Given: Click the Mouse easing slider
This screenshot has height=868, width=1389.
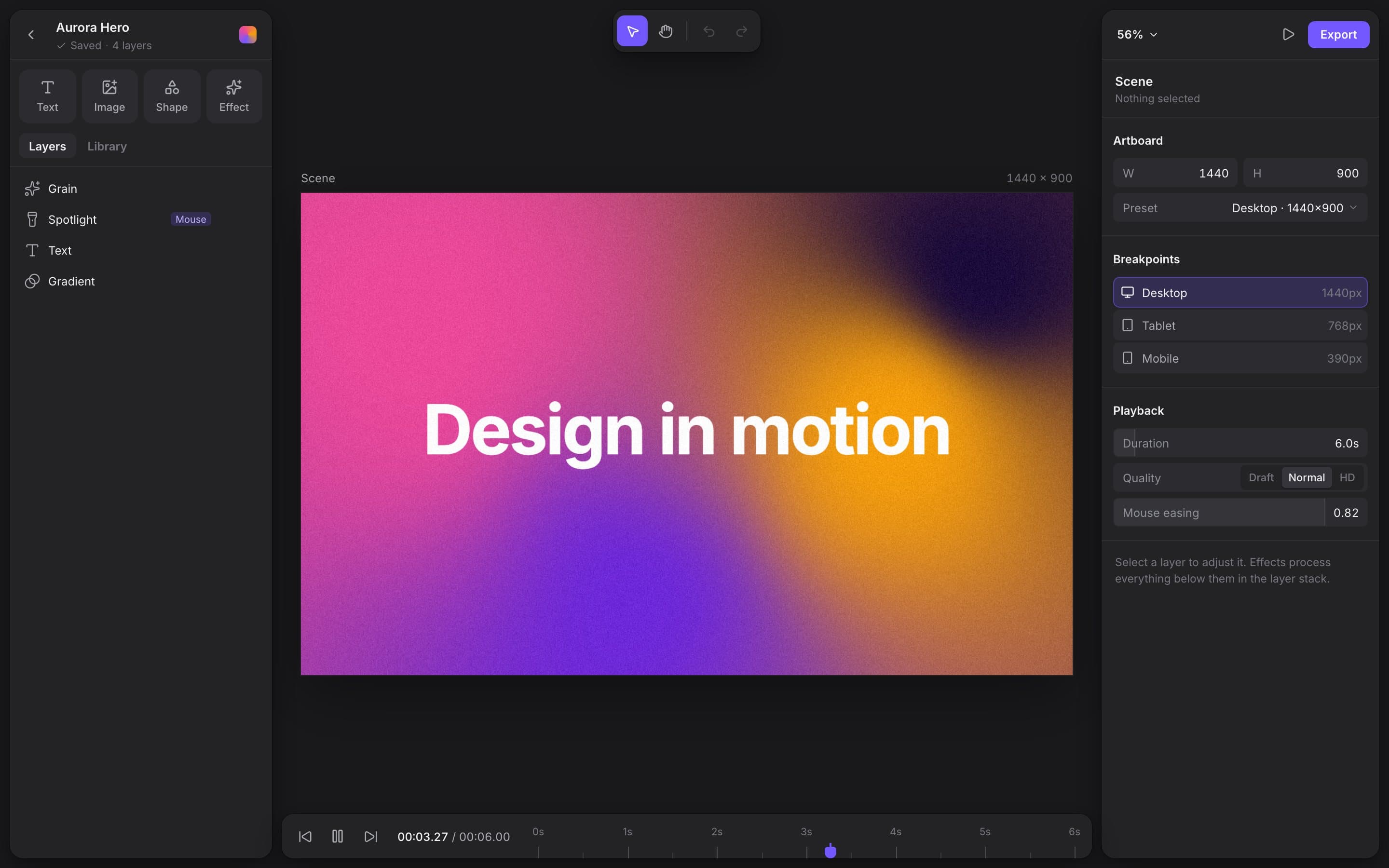Looking at the screenshot, I should point(1240,513).
